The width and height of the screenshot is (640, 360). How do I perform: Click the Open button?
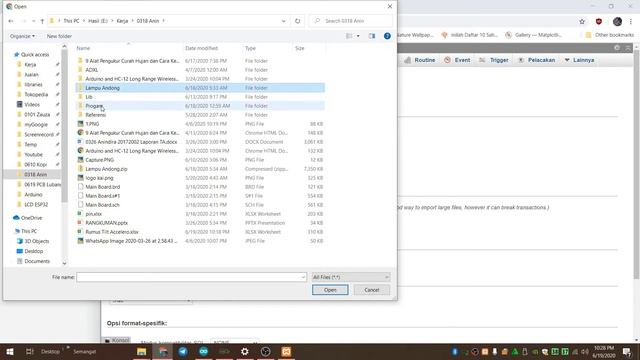[330, 290]
